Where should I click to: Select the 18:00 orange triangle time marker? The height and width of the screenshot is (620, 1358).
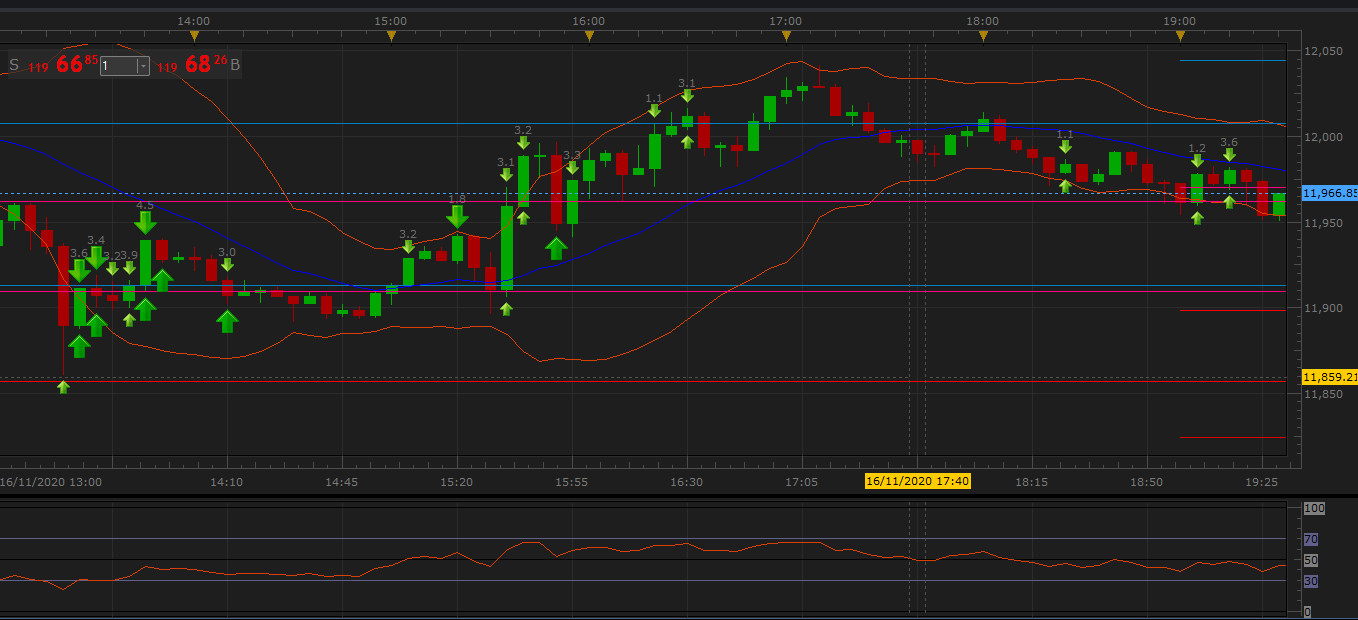984,36
